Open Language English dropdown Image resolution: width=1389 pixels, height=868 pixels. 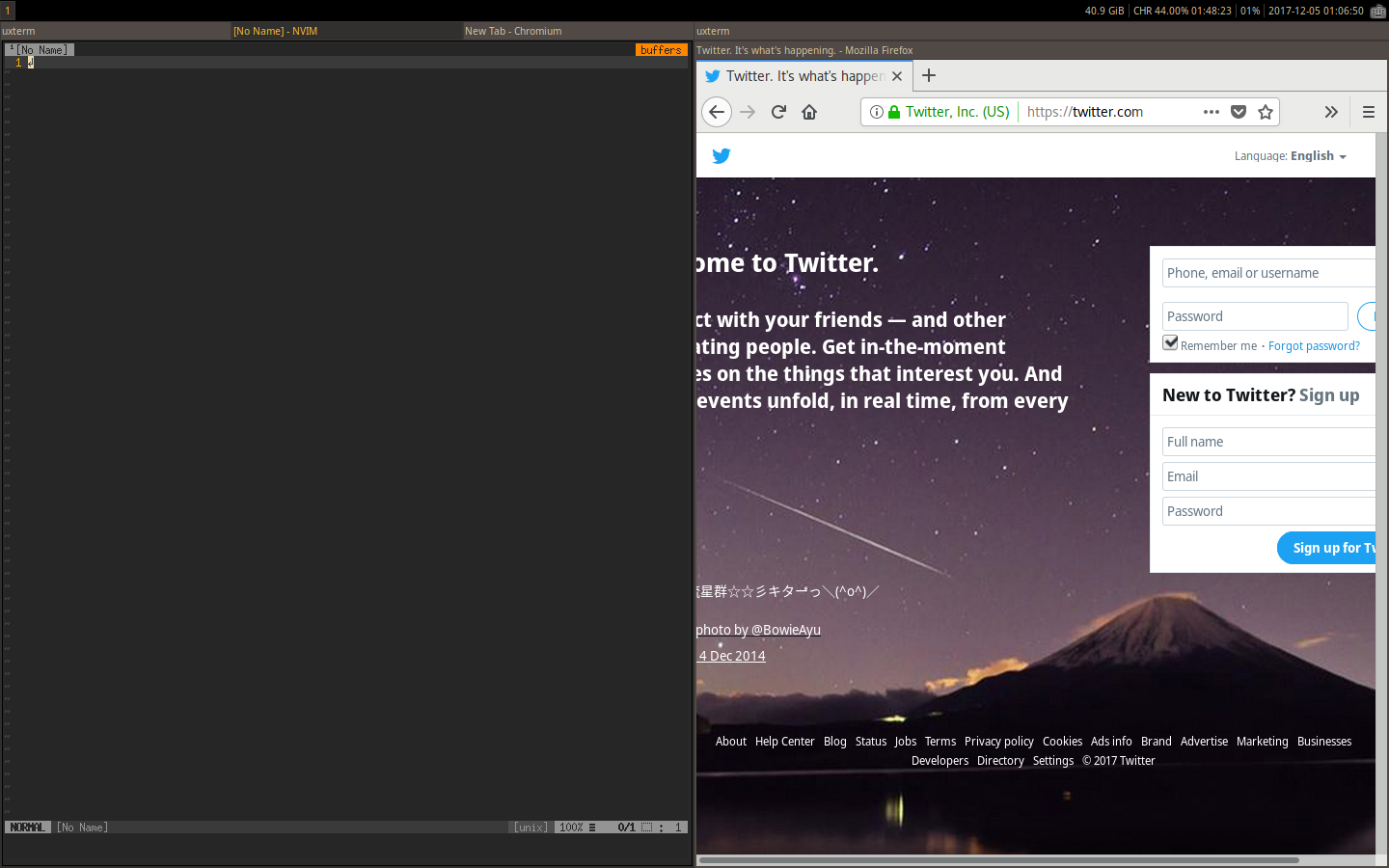click(1290, 156)
